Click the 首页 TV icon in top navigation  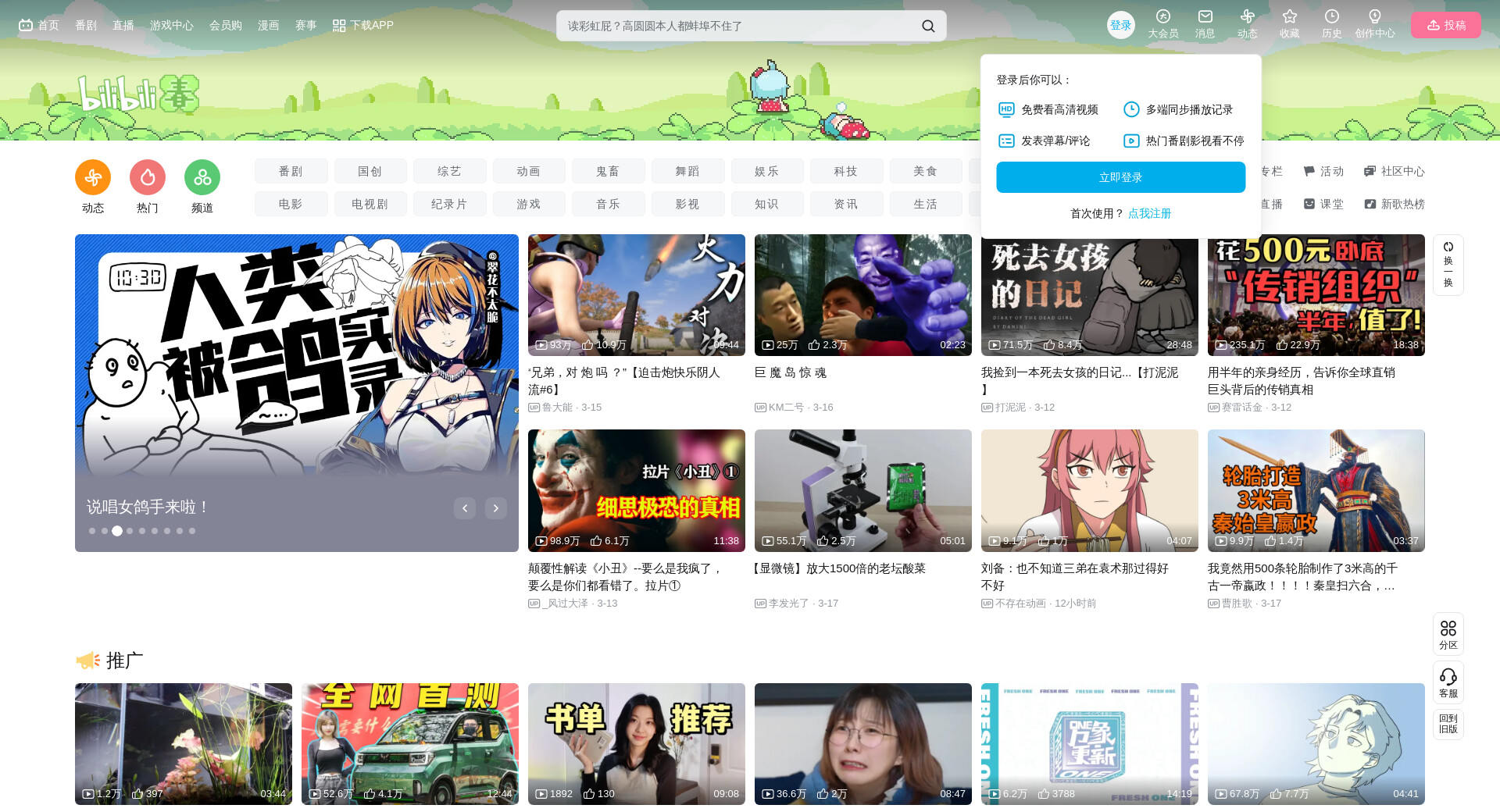[x=26, y=25]
